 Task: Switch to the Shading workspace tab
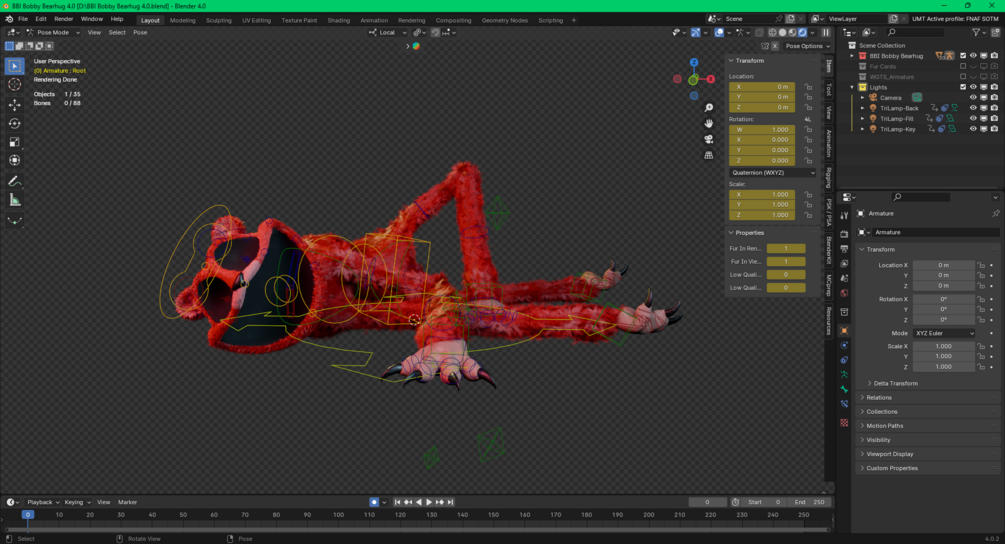pos(338,20)
